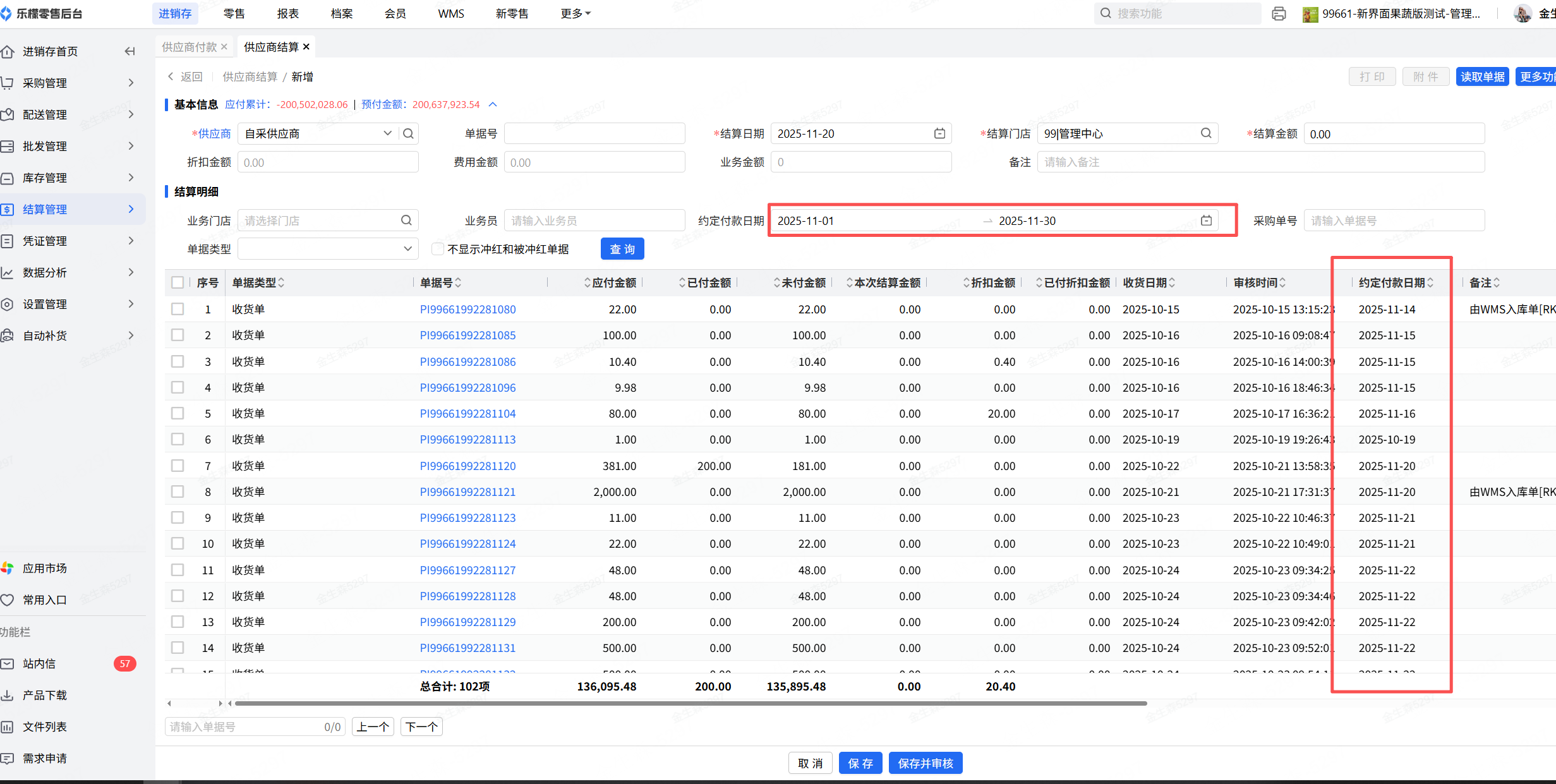Click the printer icon in top bar
The image size is (1556, 784).
point(1279,13)
